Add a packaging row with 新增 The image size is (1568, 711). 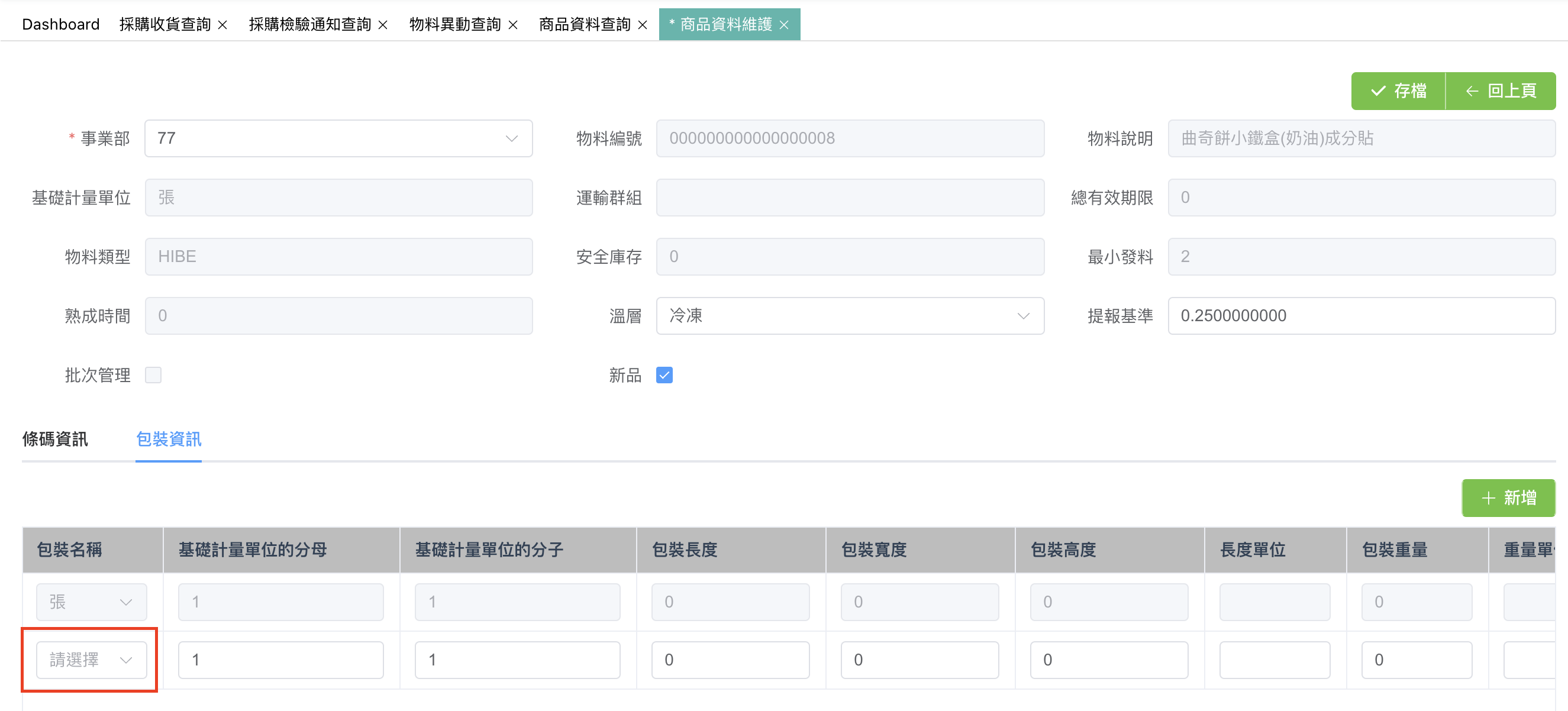coord(1508,498)
